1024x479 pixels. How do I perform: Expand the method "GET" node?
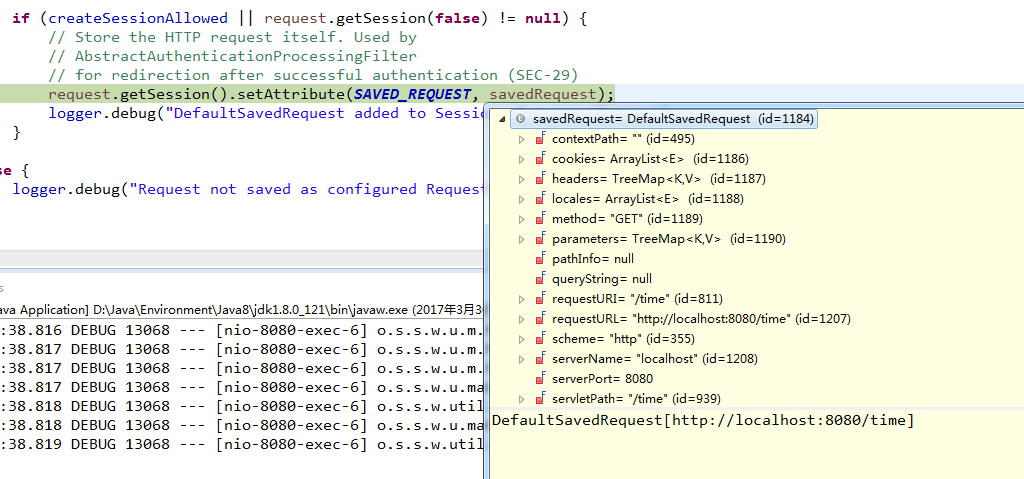pyautogui.click(x=521, y=219)
